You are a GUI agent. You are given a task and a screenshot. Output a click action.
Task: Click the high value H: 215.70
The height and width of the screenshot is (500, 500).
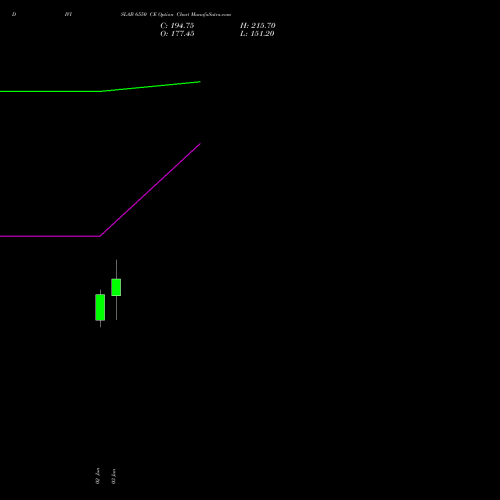coord(258,26)
